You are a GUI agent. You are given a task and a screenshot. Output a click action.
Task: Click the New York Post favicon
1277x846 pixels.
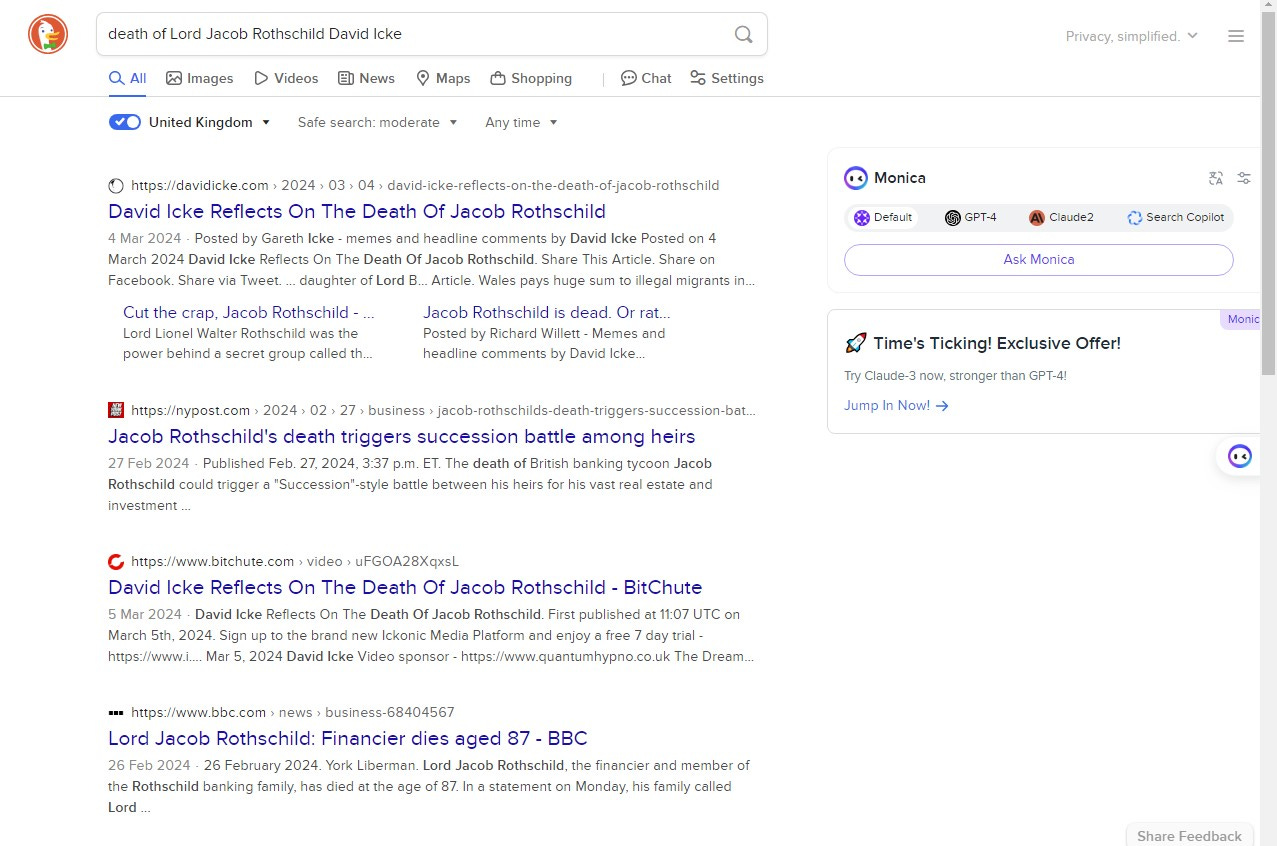[116, 410]
